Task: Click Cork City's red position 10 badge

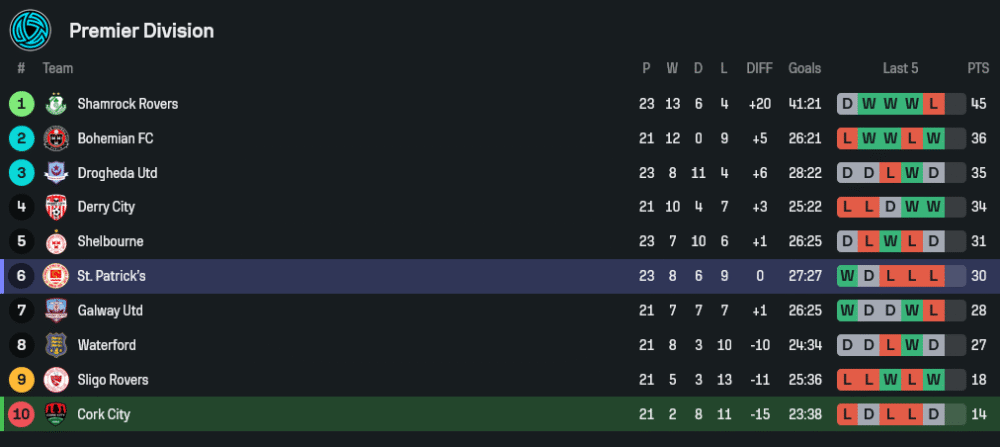Action: 21,414
